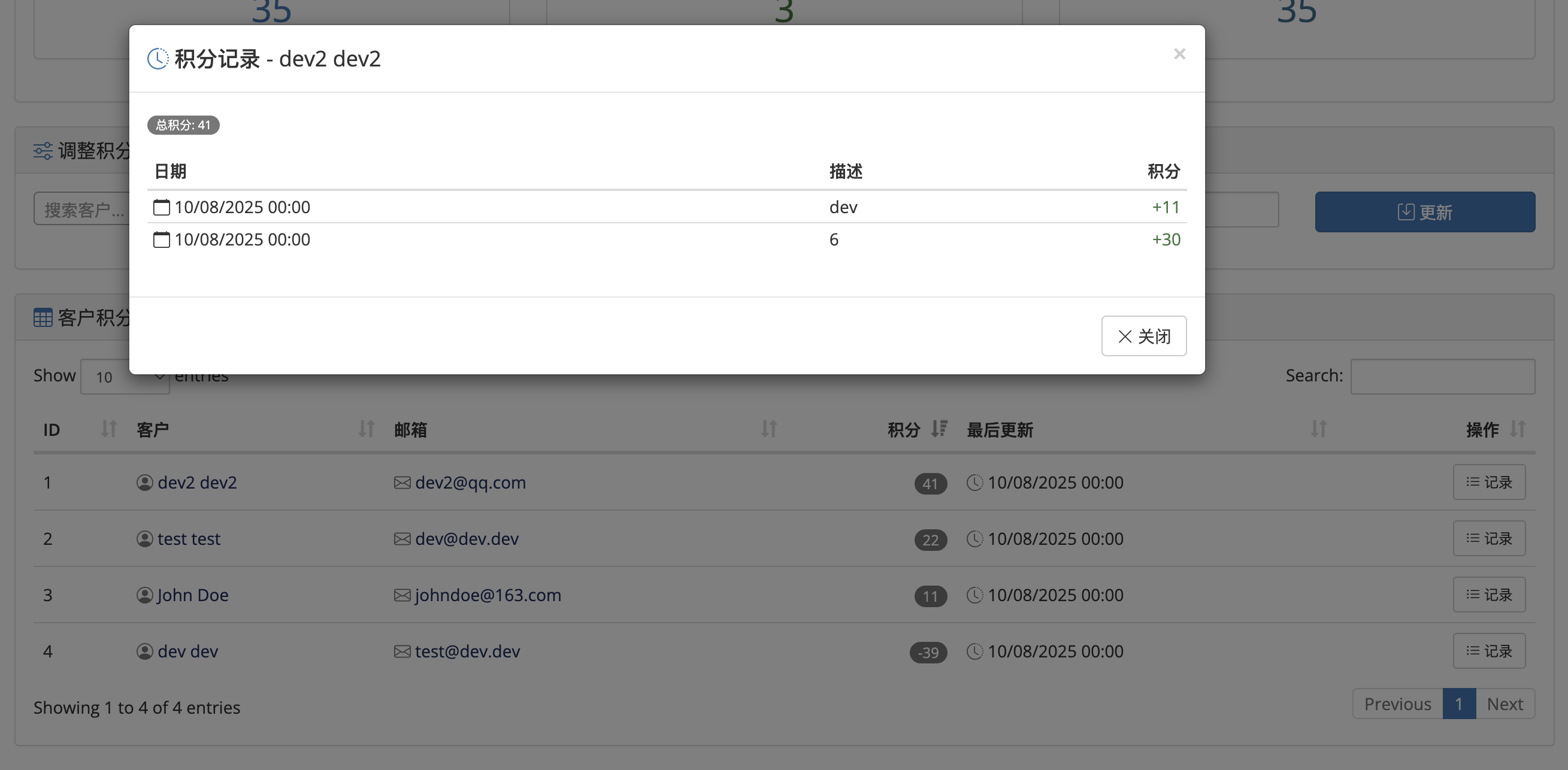The width and height of the screenshot is (1568, 770).
Task: Click calendar icon in the dev record row
Action: tap(161, 208)
